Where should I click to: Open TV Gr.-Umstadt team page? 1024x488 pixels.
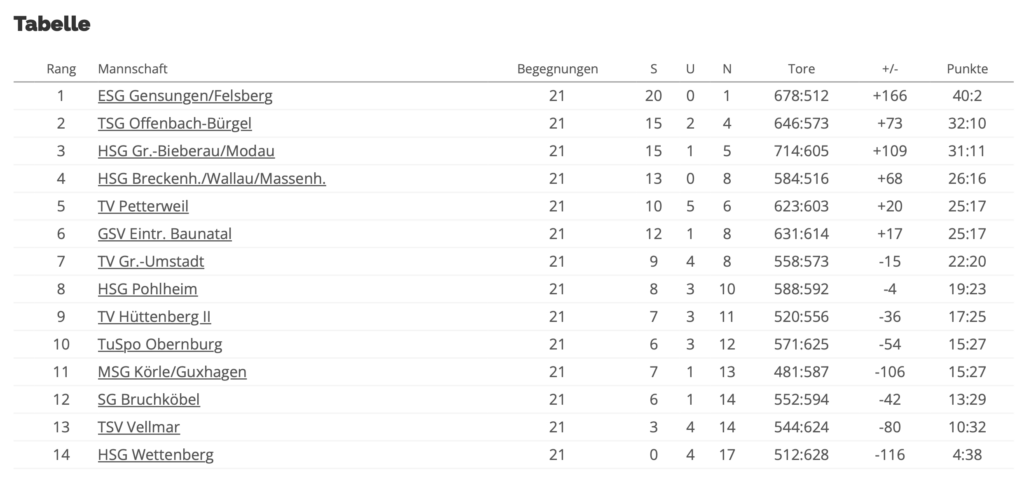(151, 262)
